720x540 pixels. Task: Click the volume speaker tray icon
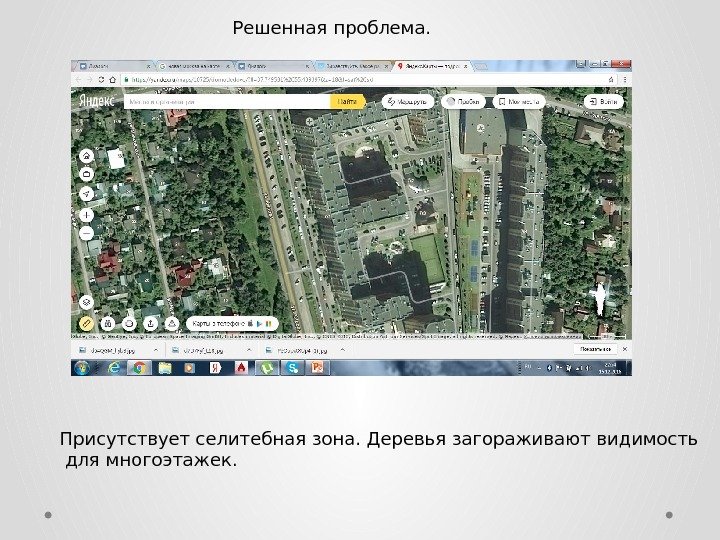point(587,368)
